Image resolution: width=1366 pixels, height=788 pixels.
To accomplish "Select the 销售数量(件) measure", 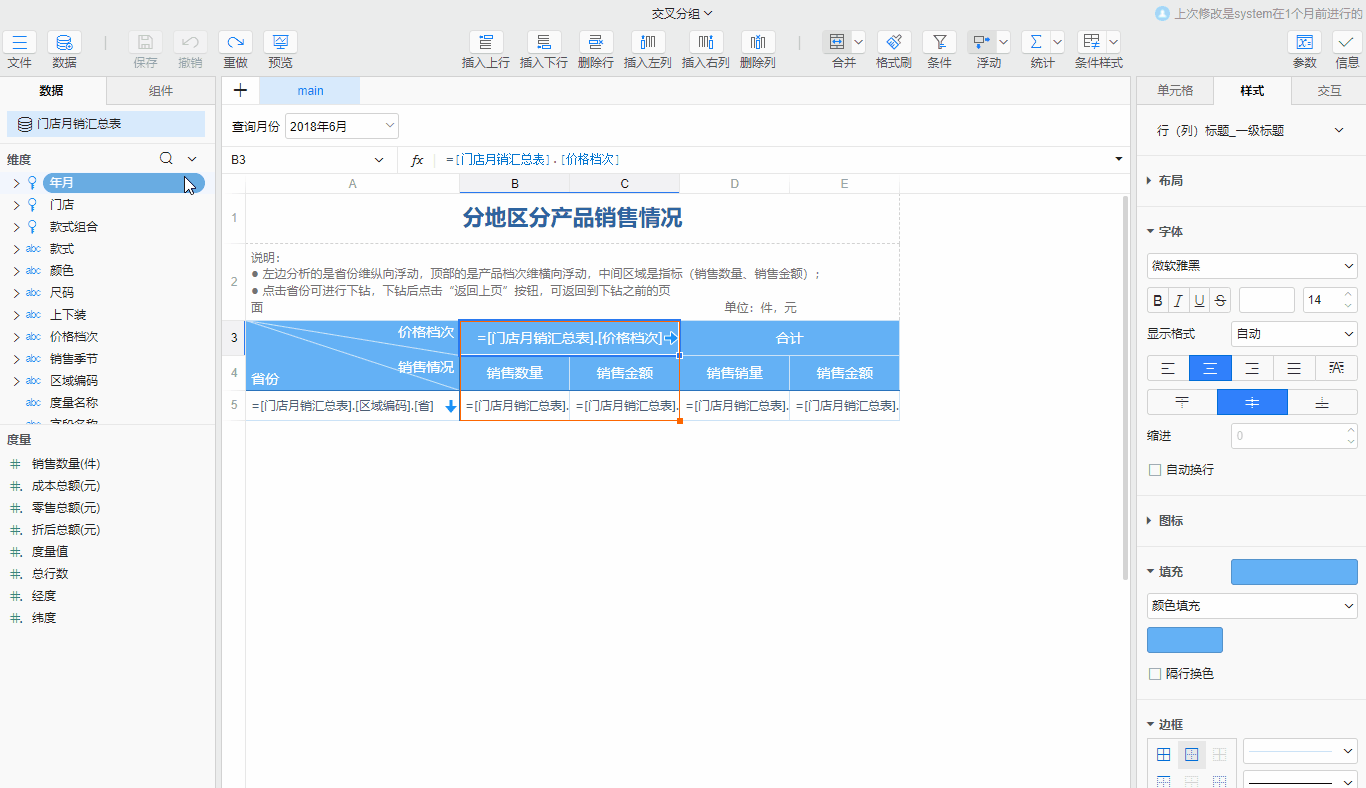I will point(66,464).
